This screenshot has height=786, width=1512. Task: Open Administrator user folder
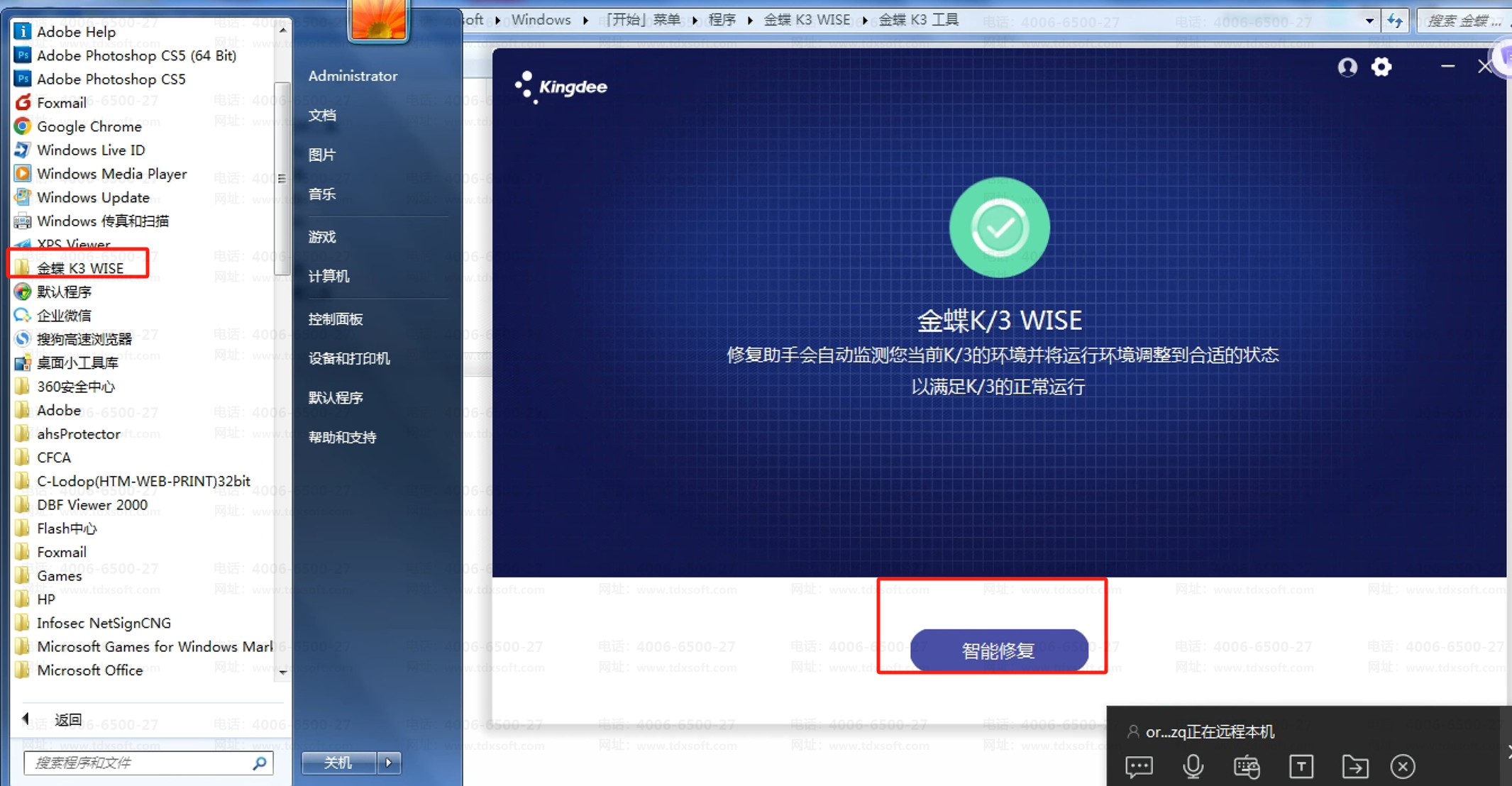(x=353, y=76)
